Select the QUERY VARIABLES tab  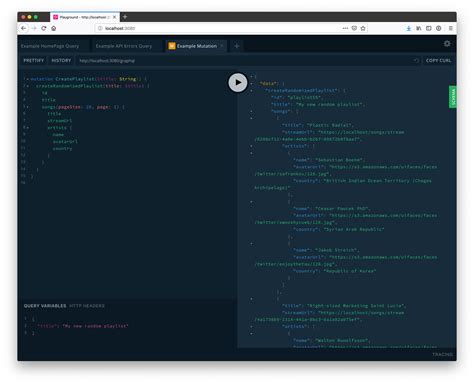(x=45, y=306)
